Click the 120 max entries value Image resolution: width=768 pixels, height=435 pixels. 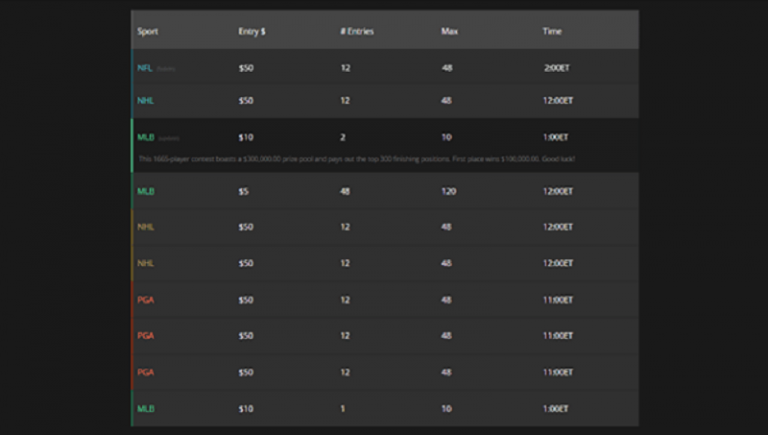pyautogui.click(x=448, y=191)
